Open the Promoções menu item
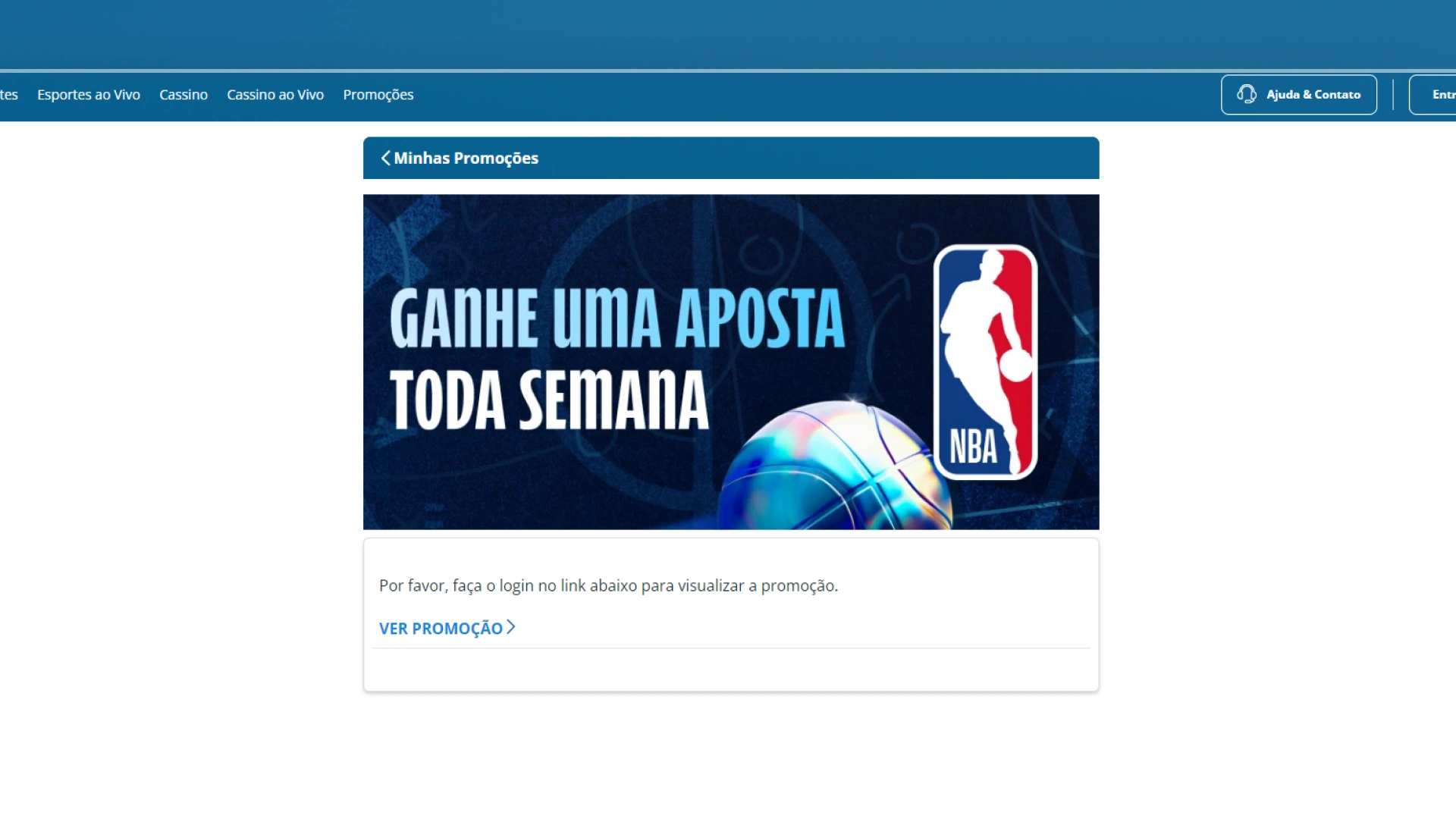Viewport: 1456px width, 819px height. pyautogui.click(x=378, y=94)
